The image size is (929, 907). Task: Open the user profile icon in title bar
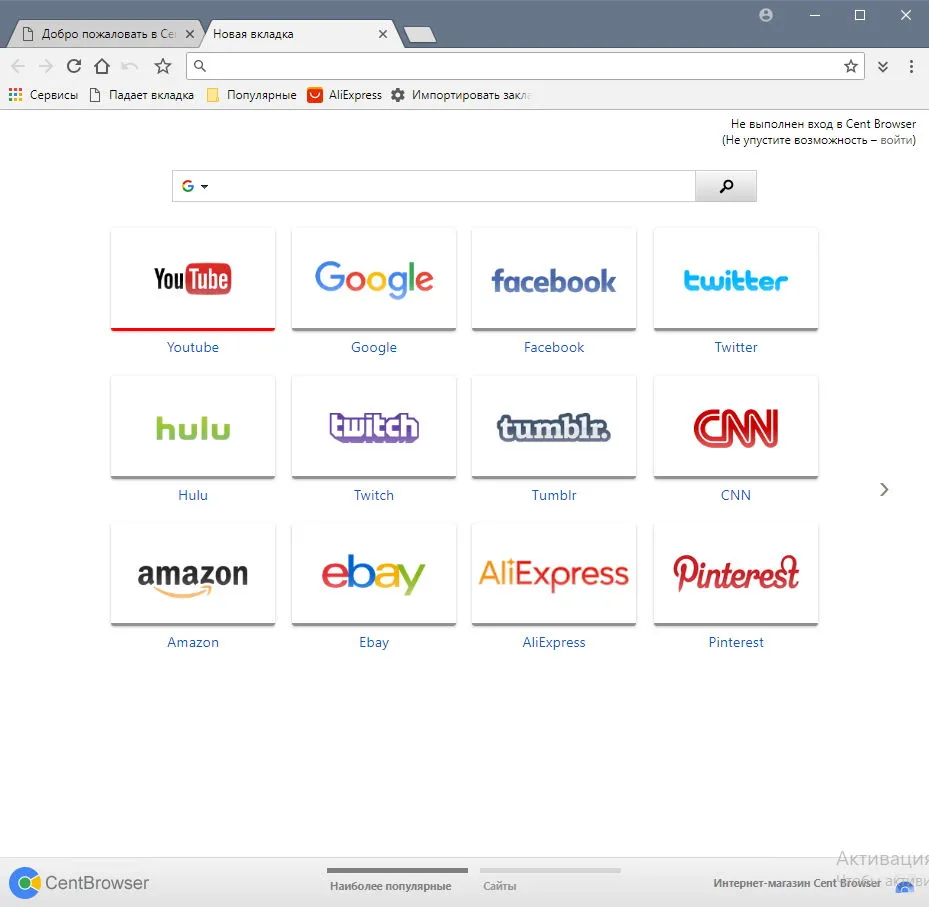pyautogui.click(x=765, y=15)
